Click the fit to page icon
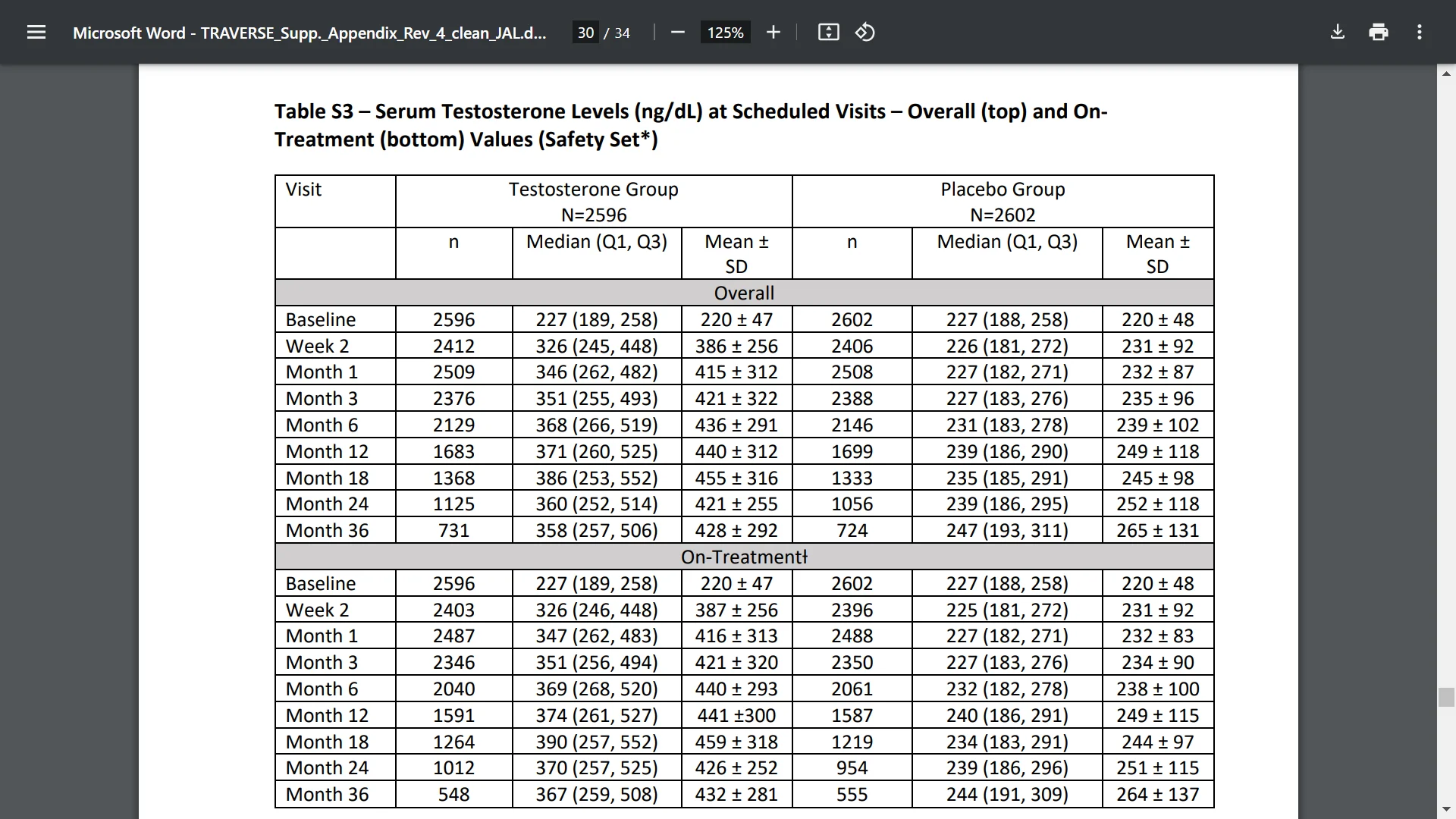The image size is (1456, 819). coord(828,33)
